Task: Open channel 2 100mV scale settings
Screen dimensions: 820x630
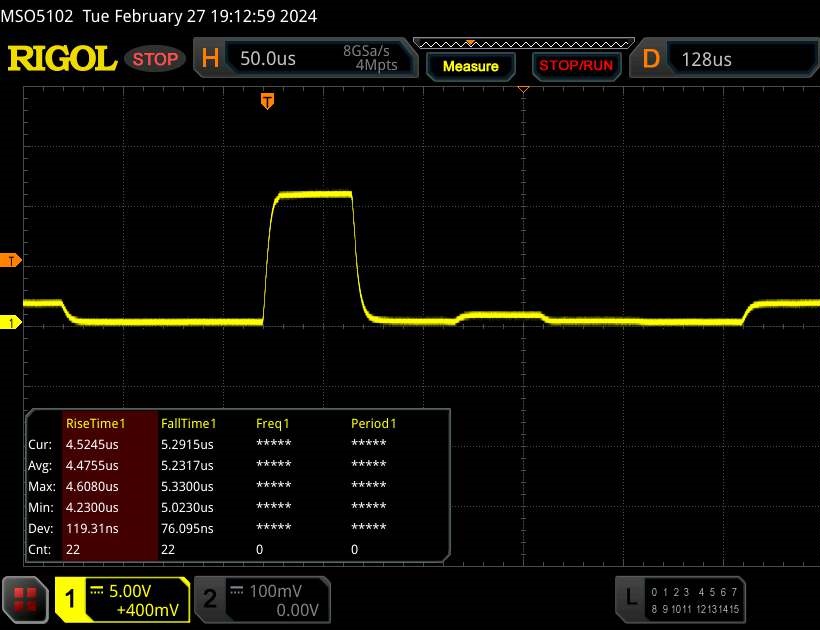Action: [x=277, y=600]
